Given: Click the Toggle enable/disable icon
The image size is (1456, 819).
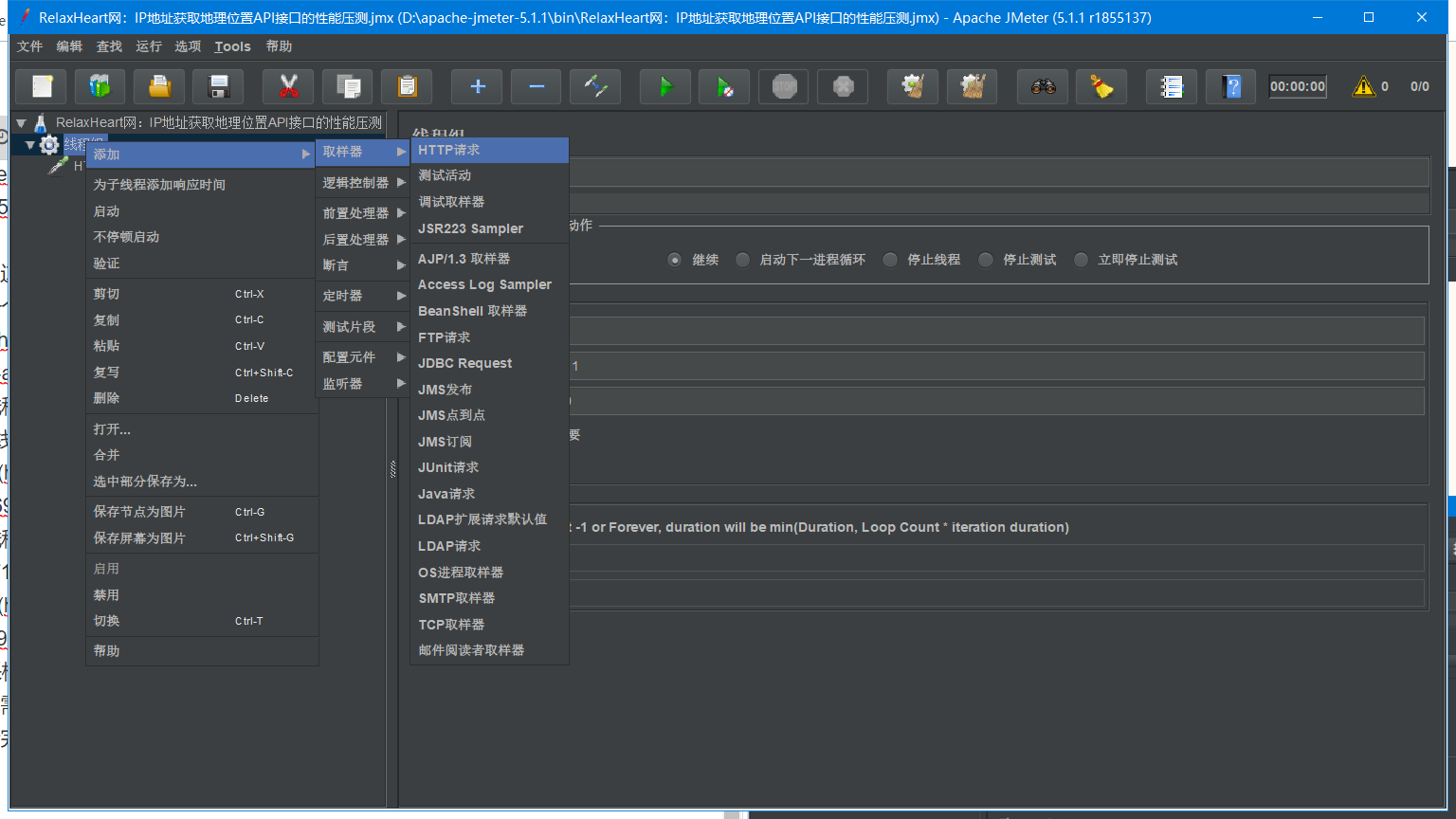Looking at the screenshot, I should click(595, 86).
